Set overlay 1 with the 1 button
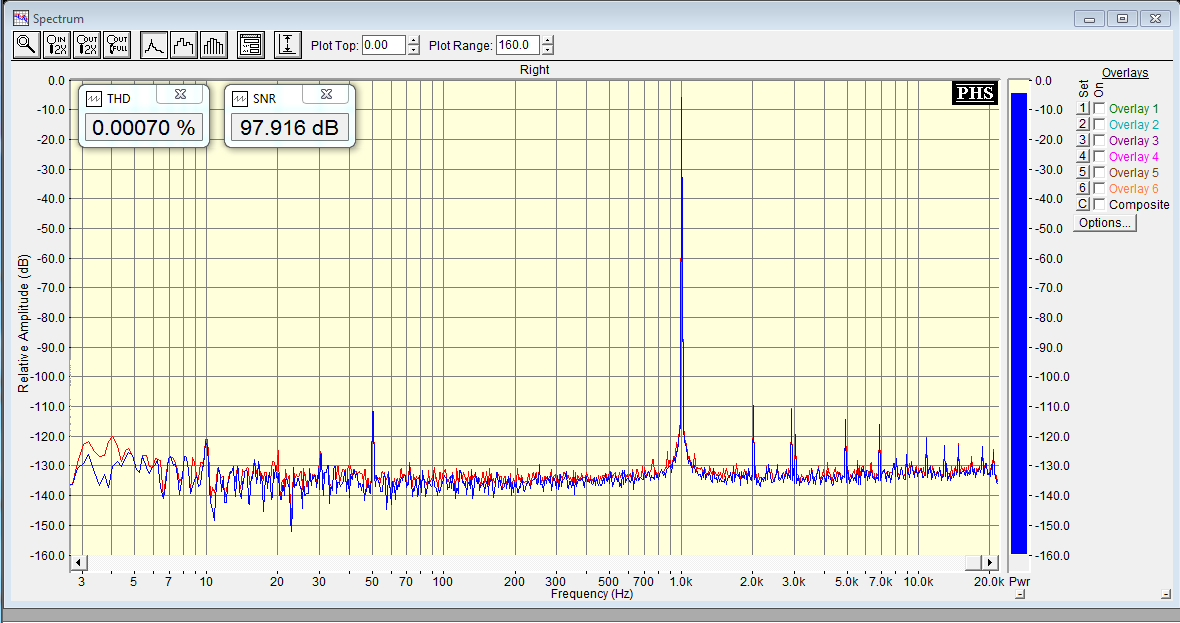 click(1083, 108)
